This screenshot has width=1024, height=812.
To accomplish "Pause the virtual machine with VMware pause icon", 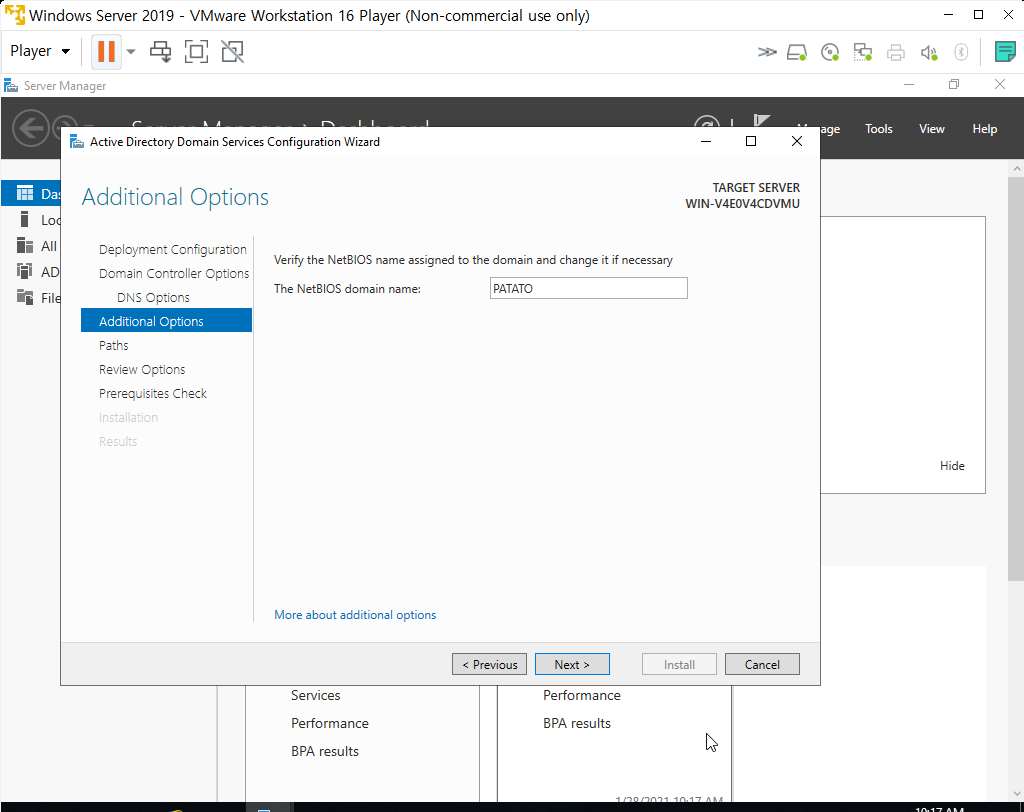I will click(x=106, y=52).
